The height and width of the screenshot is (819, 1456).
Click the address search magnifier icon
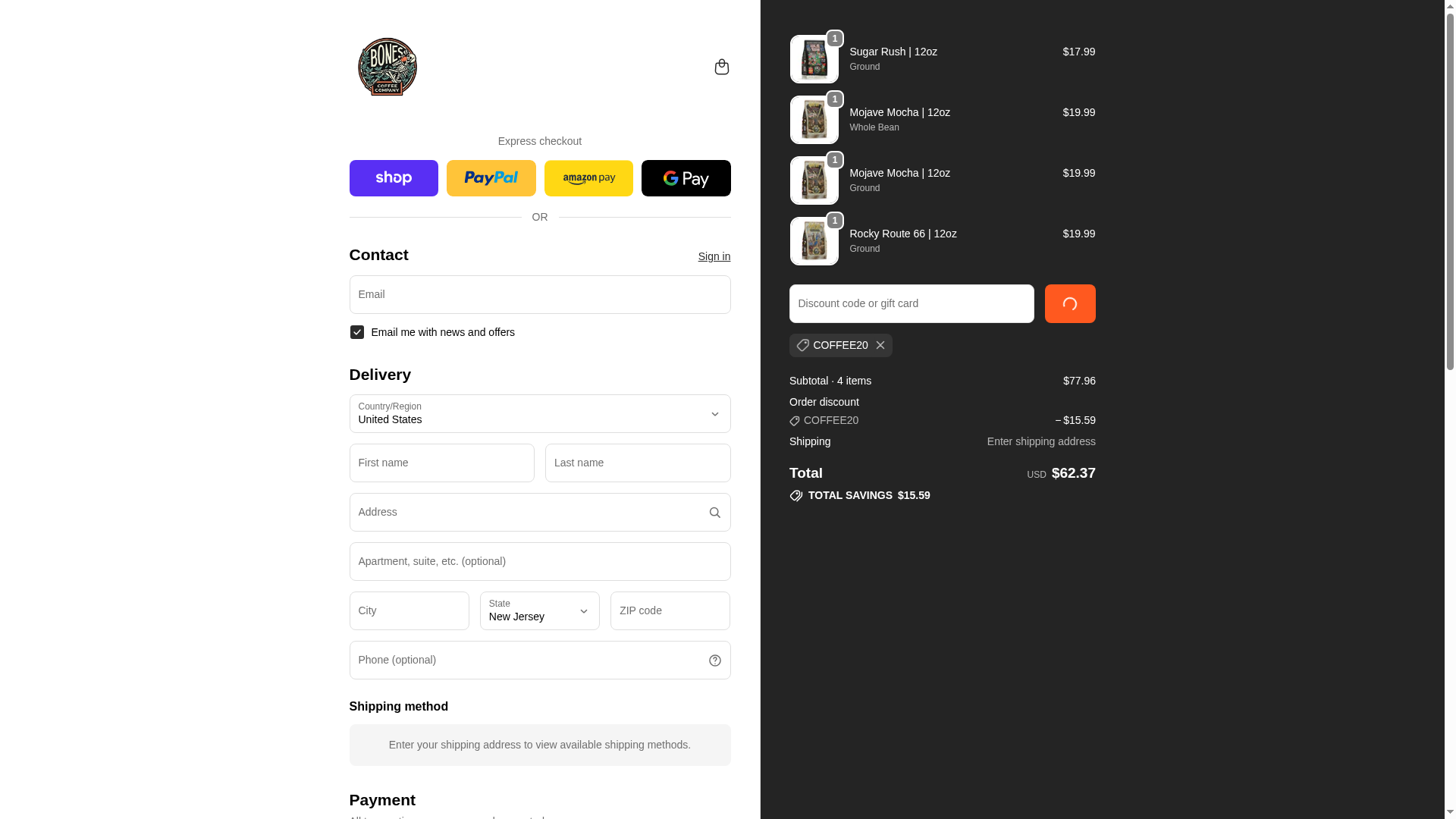pyautogui.click(x=714, y=513)
